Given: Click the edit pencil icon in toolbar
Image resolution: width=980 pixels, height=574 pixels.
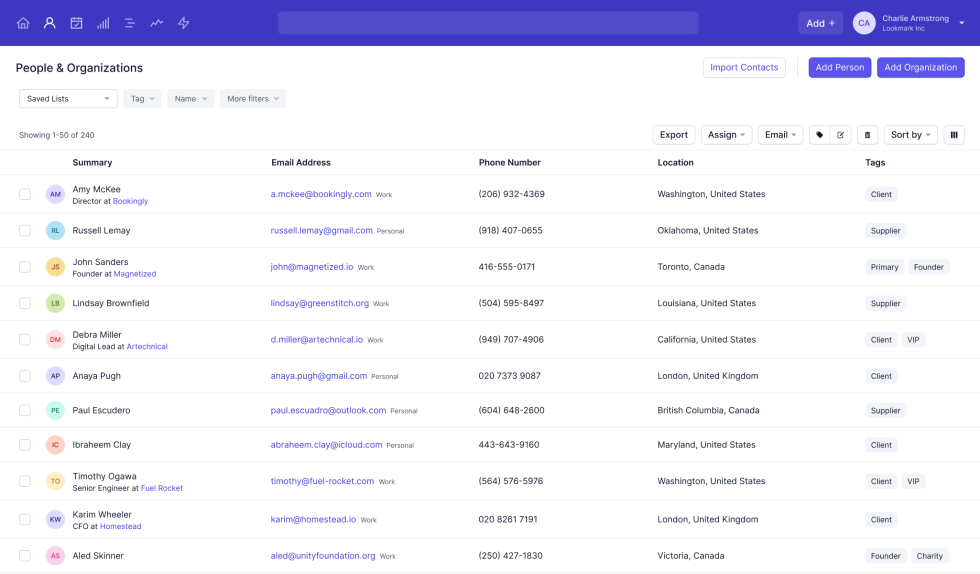Looking at the screenshot, I should point(841,135).
